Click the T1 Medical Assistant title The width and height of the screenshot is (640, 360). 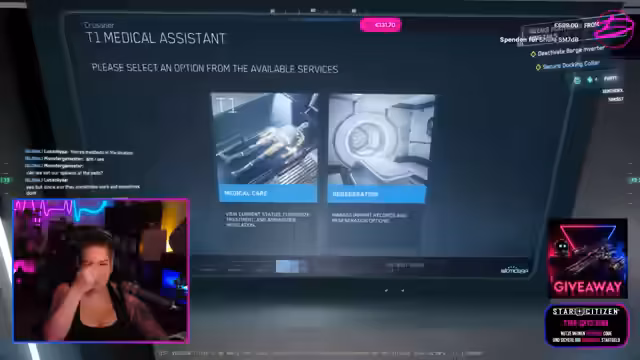coord(156,38)
